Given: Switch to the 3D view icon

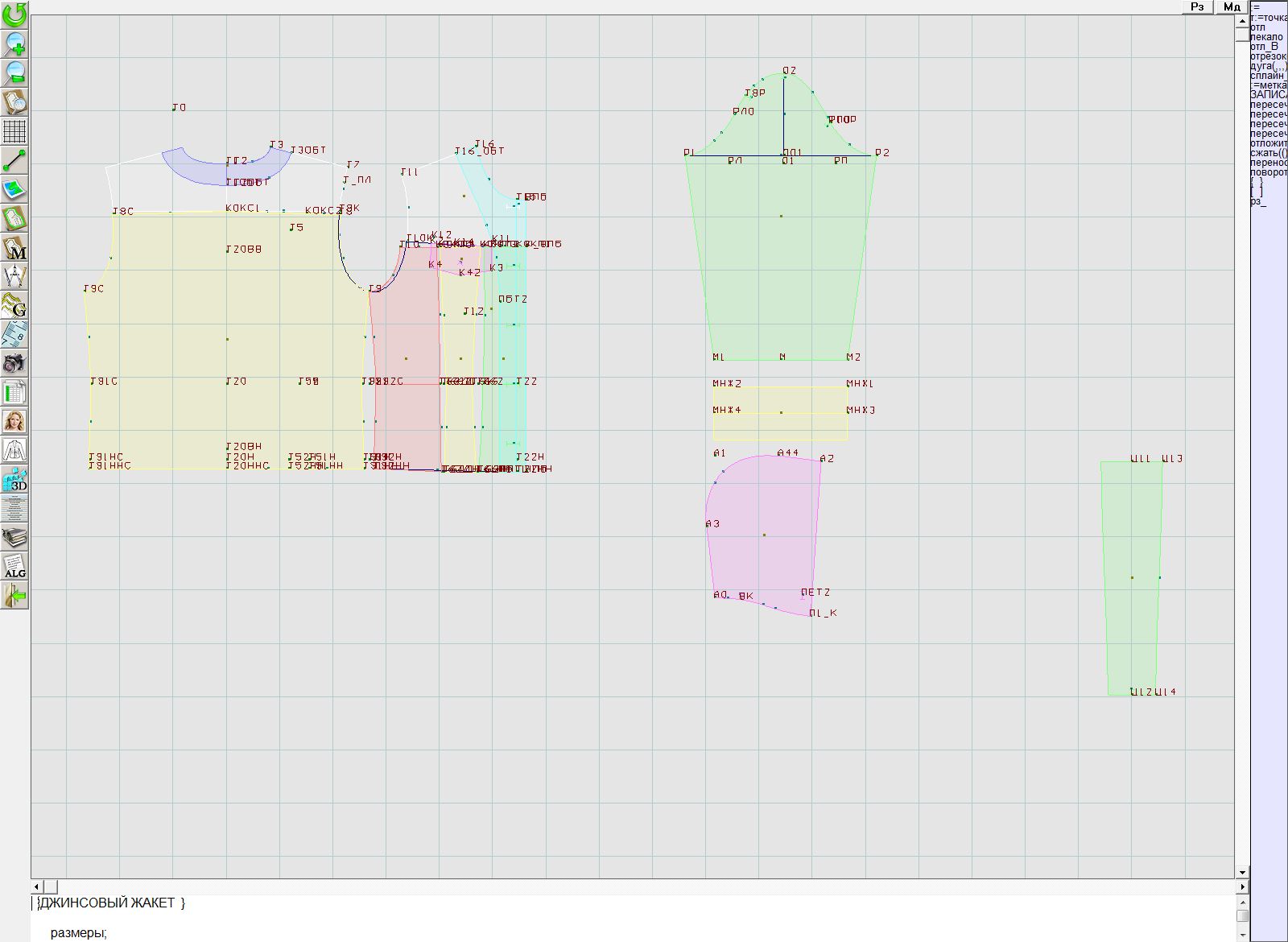Looking at the screenshot, I should pos(14,479).
